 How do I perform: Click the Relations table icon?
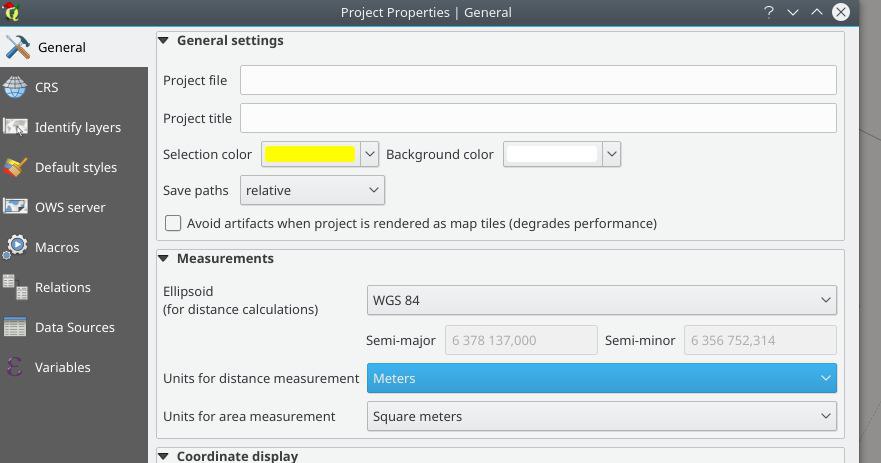pos(15,287)
